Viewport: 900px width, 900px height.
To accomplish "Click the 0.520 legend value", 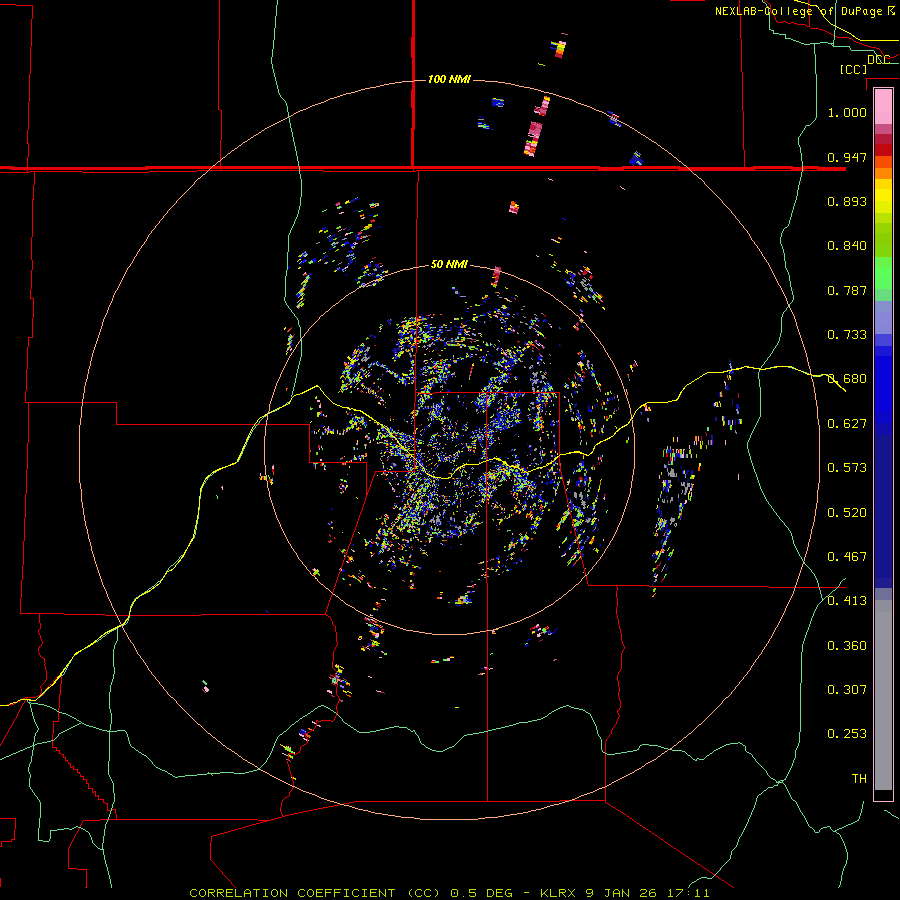I will pos(847,513).
